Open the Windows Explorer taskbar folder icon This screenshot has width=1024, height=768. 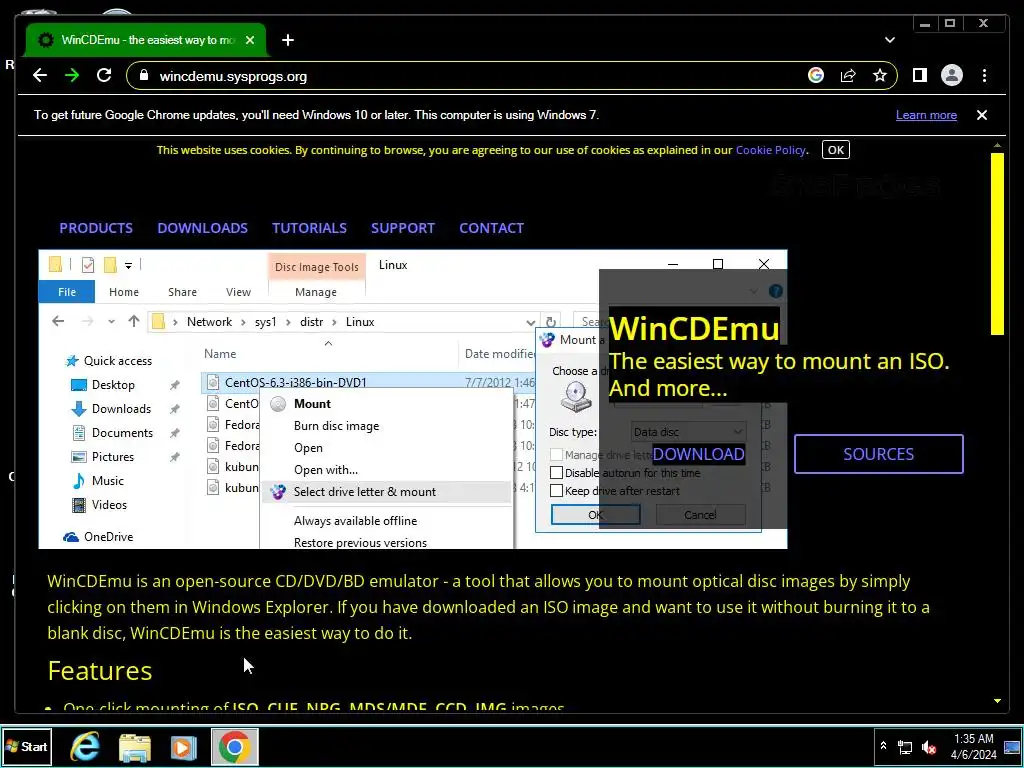pyautogui.click(x=135, y=747)
